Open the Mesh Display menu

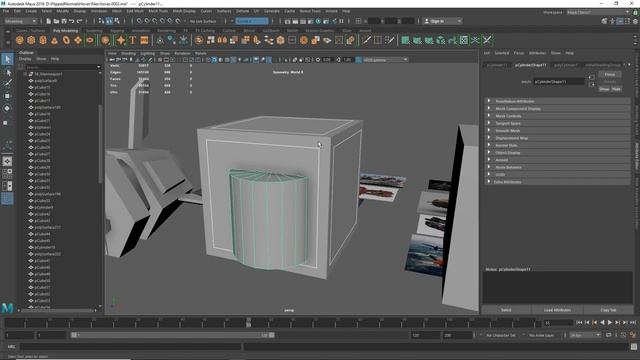pos(184,11)
